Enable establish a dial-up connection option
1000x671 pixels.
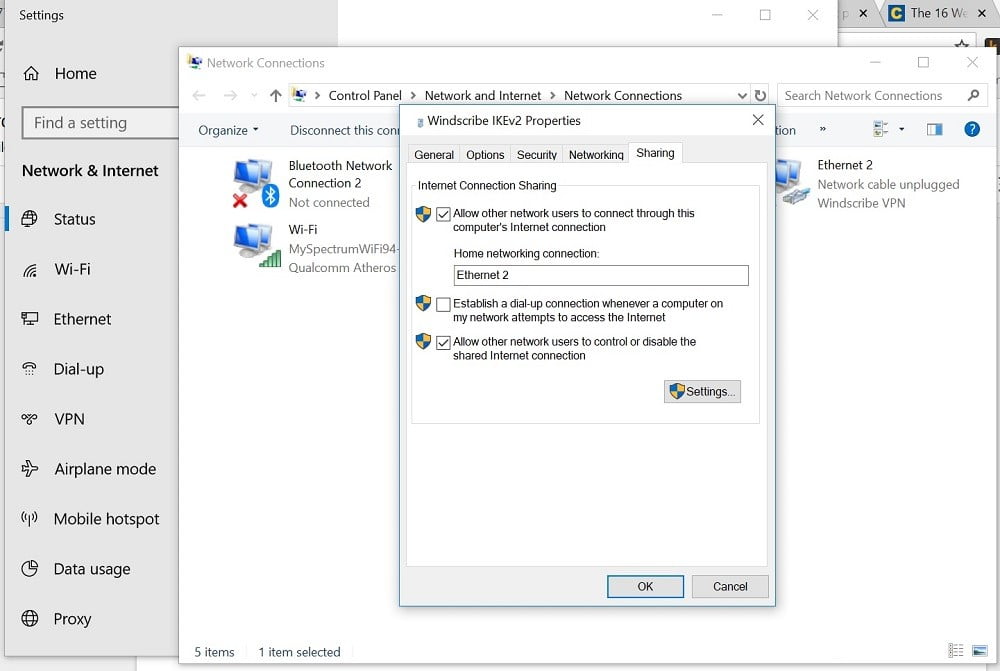tap(442, 303)
